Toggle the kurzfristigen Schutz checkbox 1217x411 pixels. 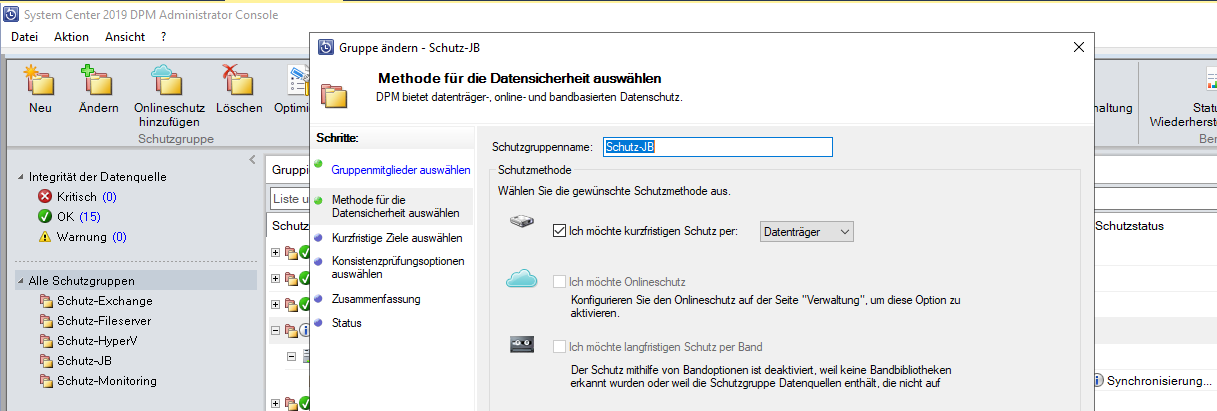click(x=559, y=232)
